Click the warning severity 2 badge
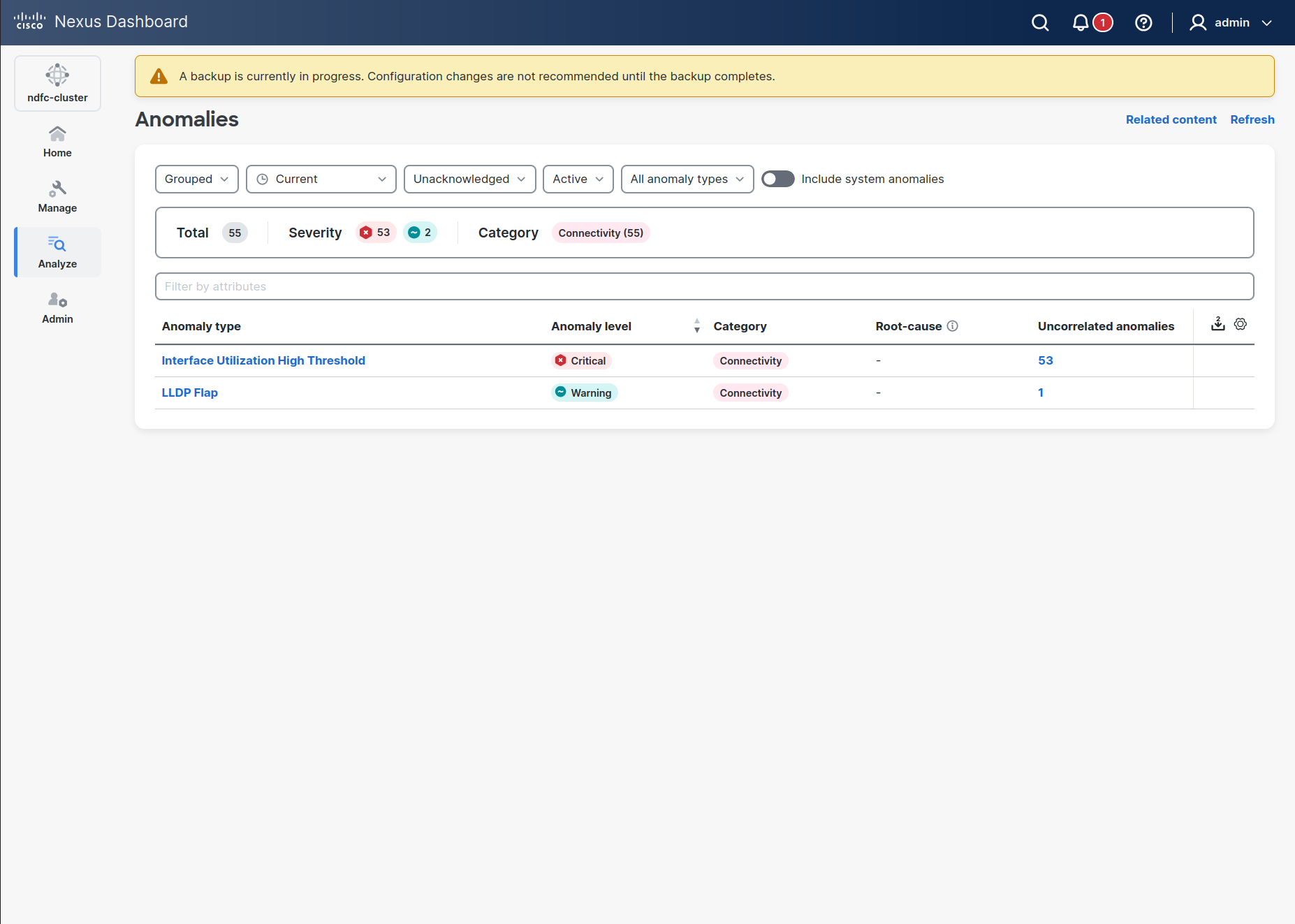 pyautogui.click(x=420, y=233)
